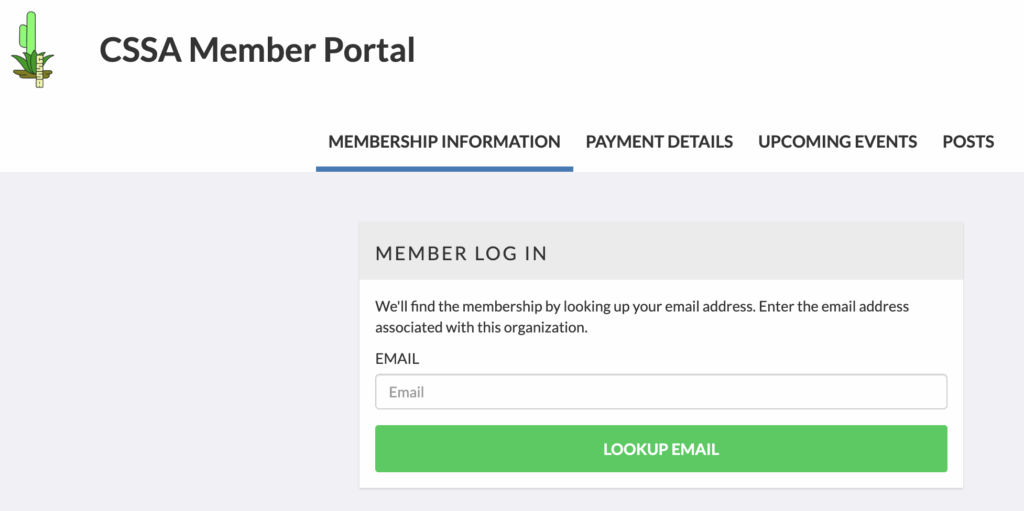This screenshot has height=511, width=1024.
Task: Click the MEMBER LOG IN panel header
Action: (461, 253)
